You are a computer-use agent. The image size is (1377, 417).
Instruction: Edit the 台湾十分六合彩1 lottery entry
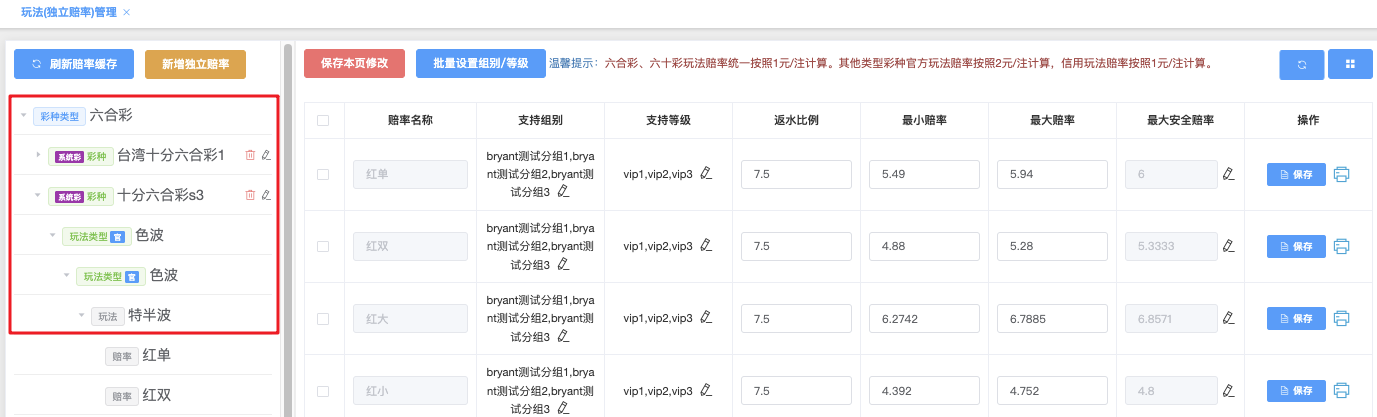tap(266, 155)
